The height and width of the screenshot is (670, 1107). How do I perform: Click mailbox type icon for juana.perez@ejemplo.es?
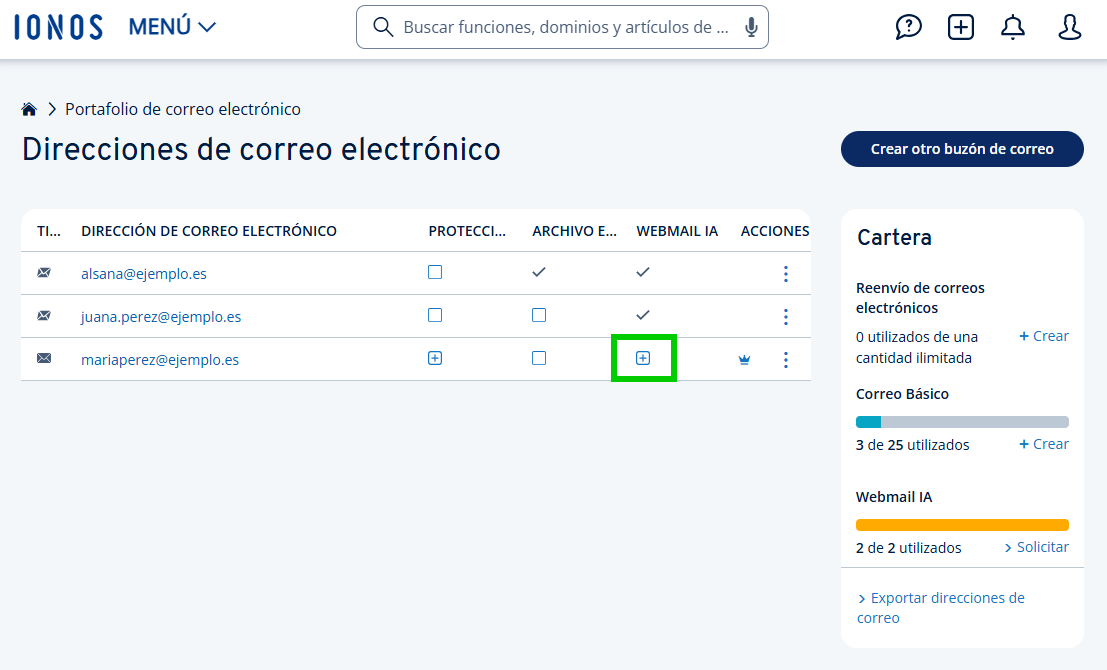(x=44, y=316)
